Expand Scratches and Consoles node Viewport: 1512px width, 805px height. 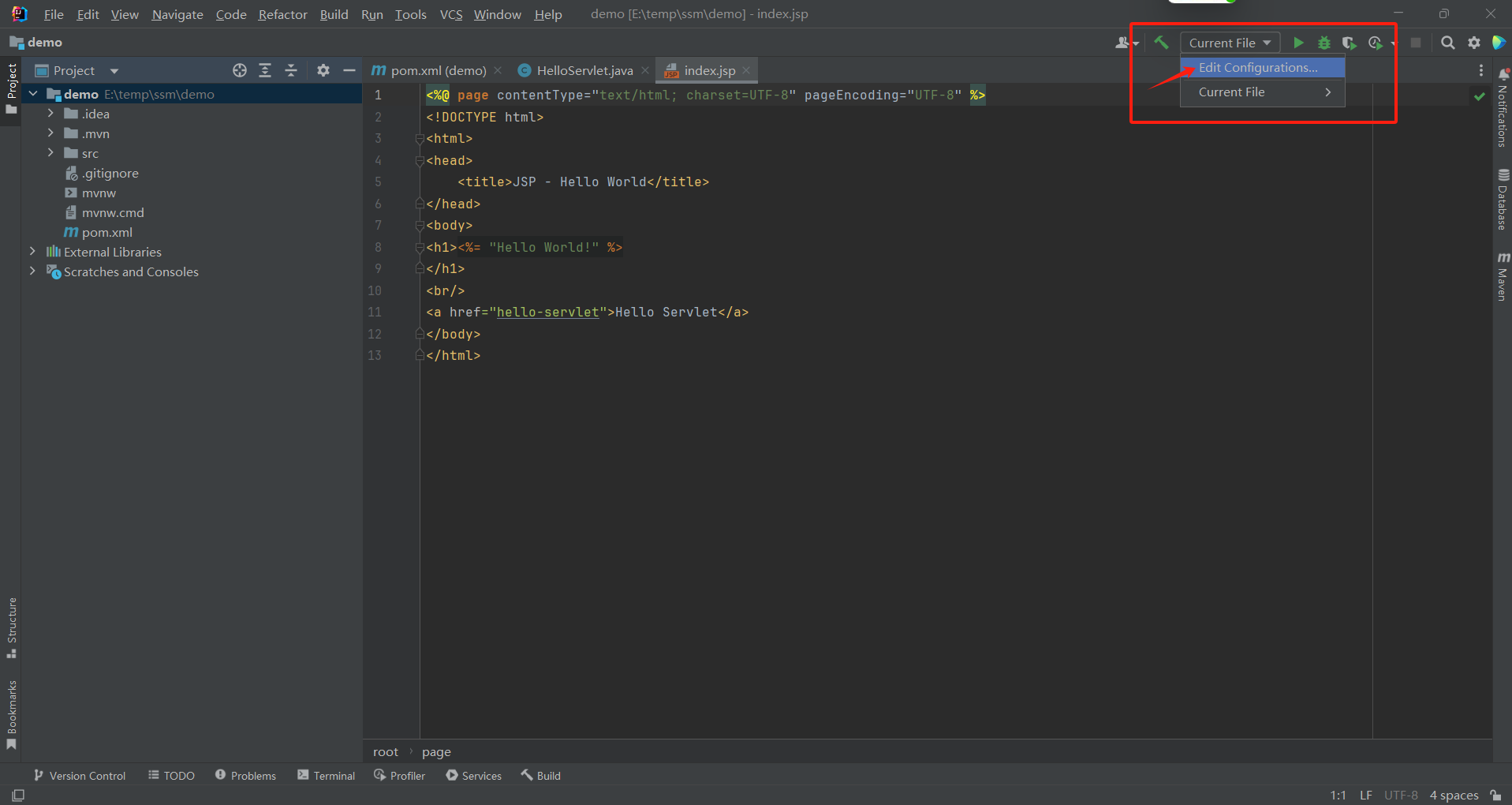[x=32, y=271]
